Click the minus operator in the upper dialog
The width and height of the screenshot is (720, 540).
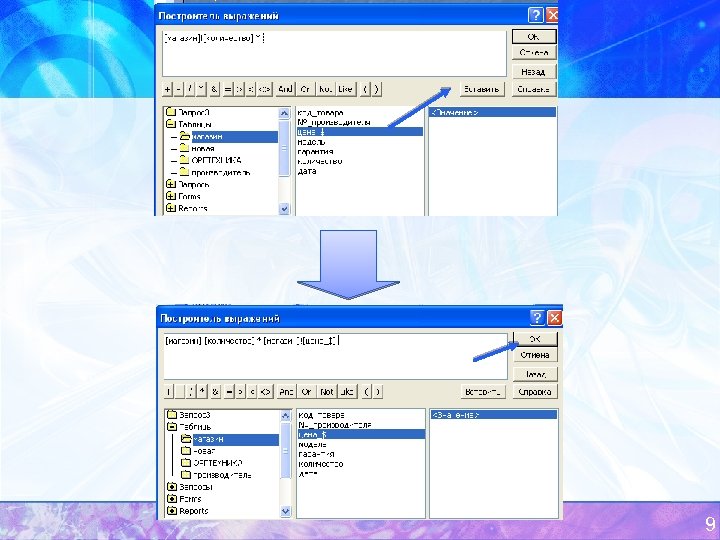[179, 89]
